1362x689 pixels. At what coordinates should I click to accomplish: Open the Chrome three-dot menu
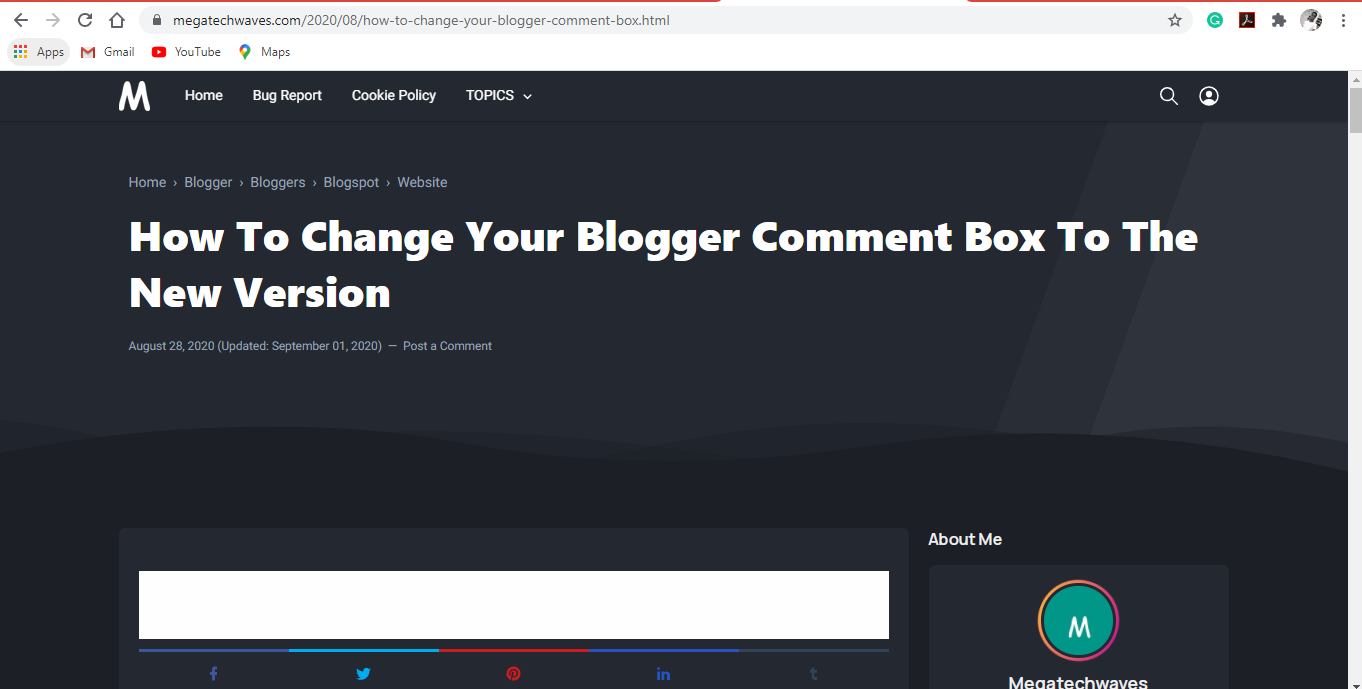point(1343,20)
